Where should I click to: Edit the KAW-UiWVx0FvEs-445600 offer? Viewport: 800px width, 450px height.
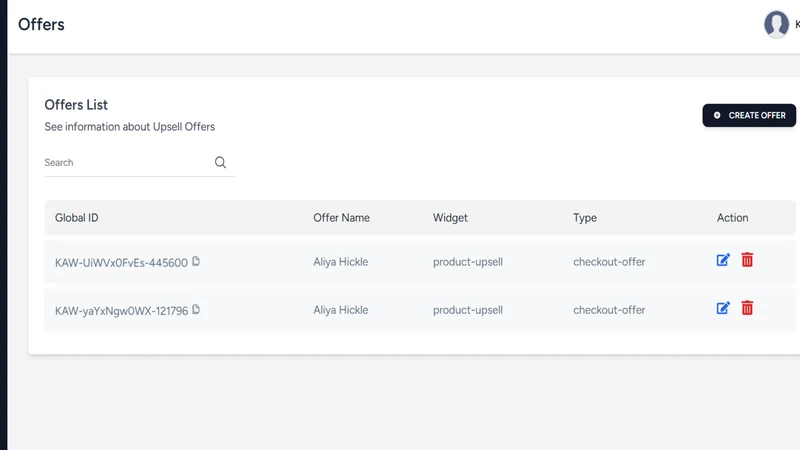[723, 260]
